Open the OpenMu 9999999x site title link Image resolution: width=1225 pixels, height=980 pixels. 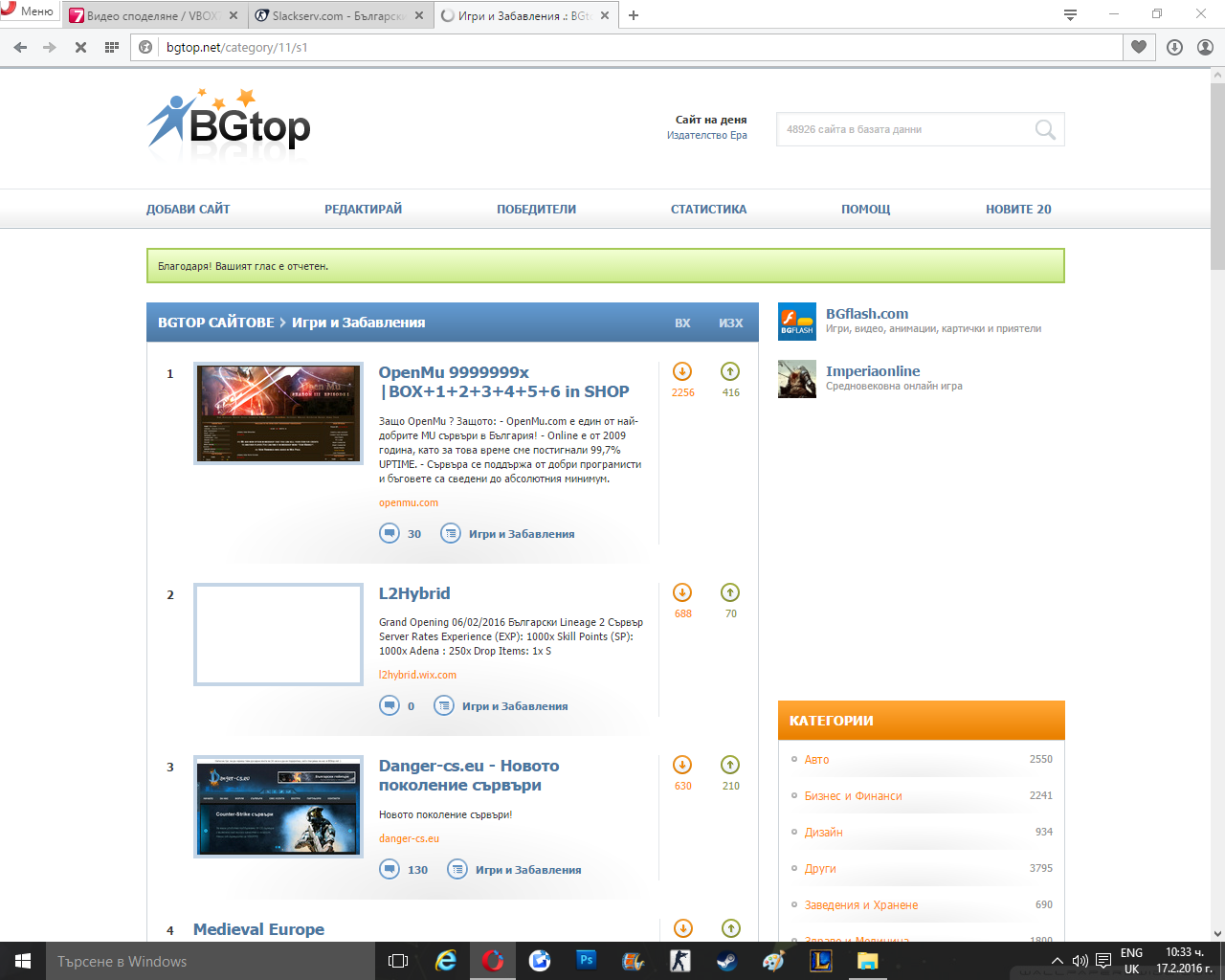coord(503,382)
